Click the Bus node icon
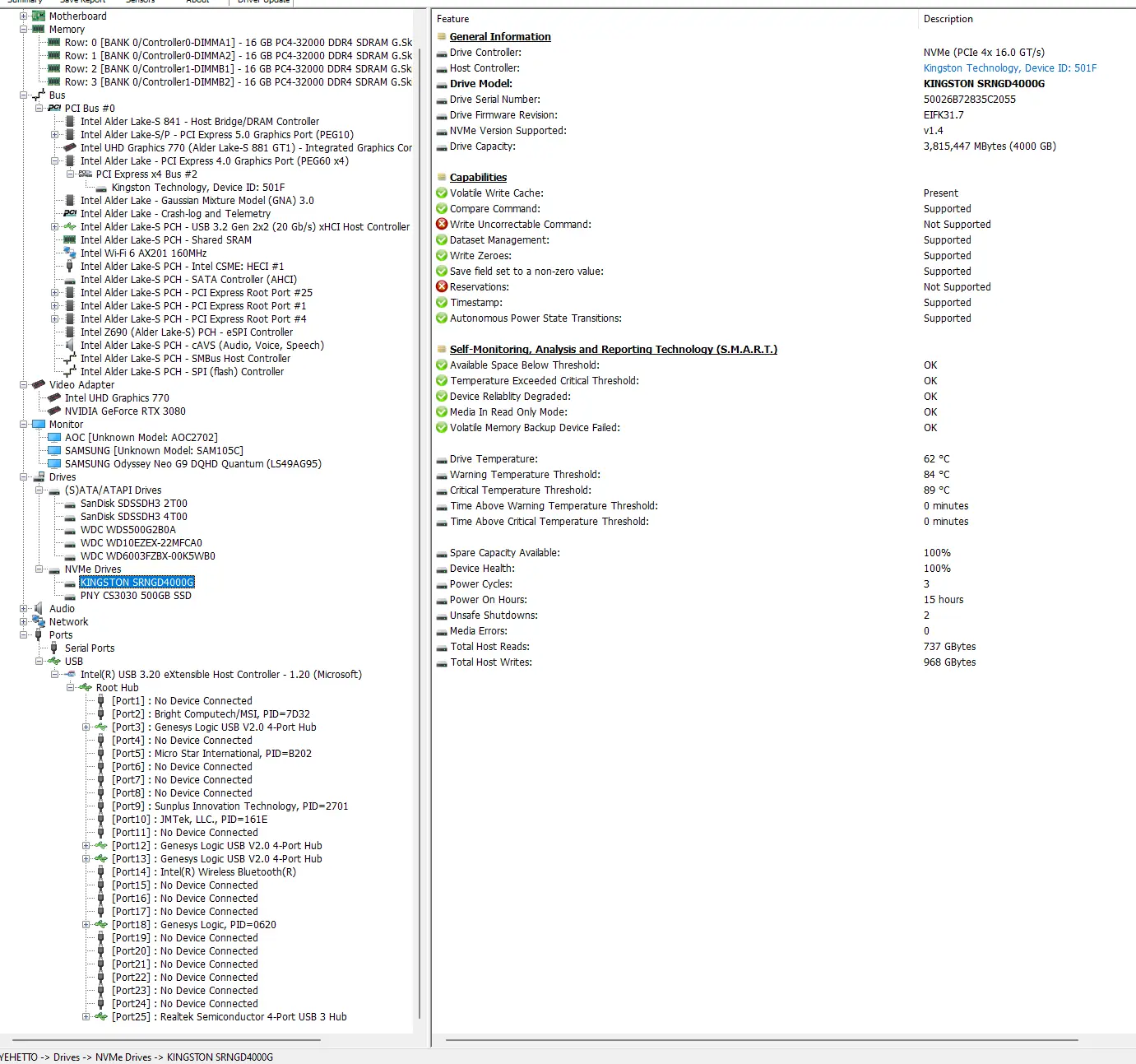 point(39,95)
